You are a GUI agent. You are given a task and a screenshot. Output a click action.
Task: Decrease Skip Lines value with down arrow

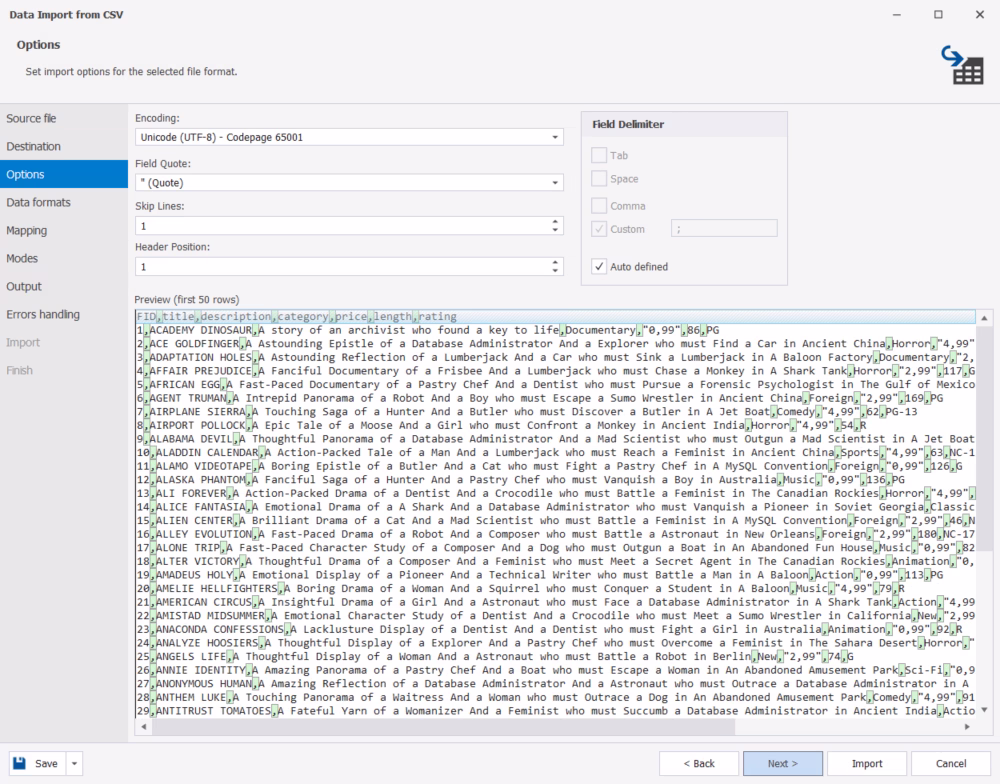(555, 230)
